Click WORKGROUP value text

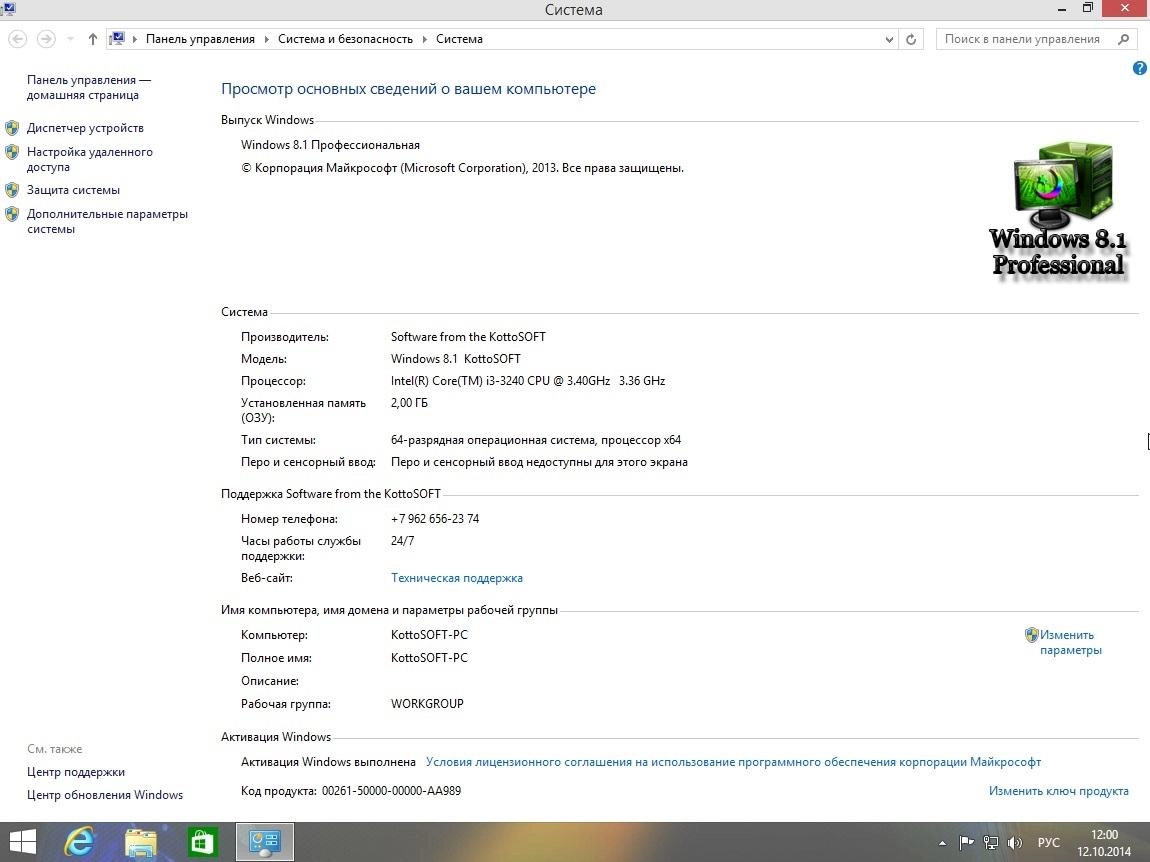pyautogui.click(x=427, y=704)
